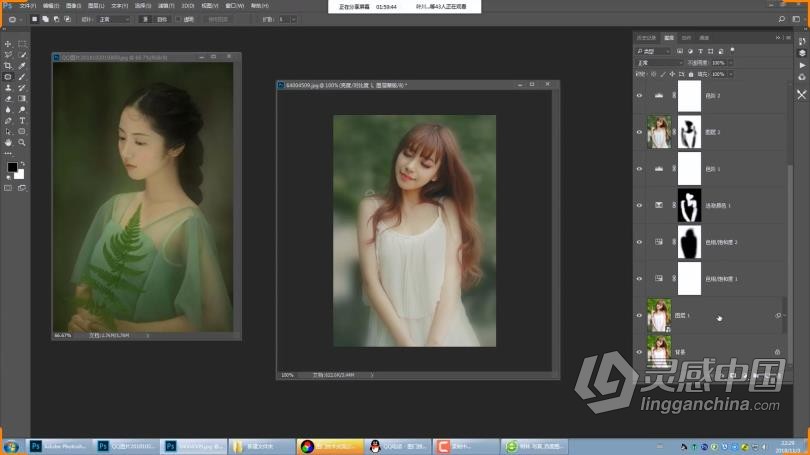The height and width of the screenshot is (455, 810).
Task: Select the Zoom magnifier tool
Action: click(x=22, y=143)
